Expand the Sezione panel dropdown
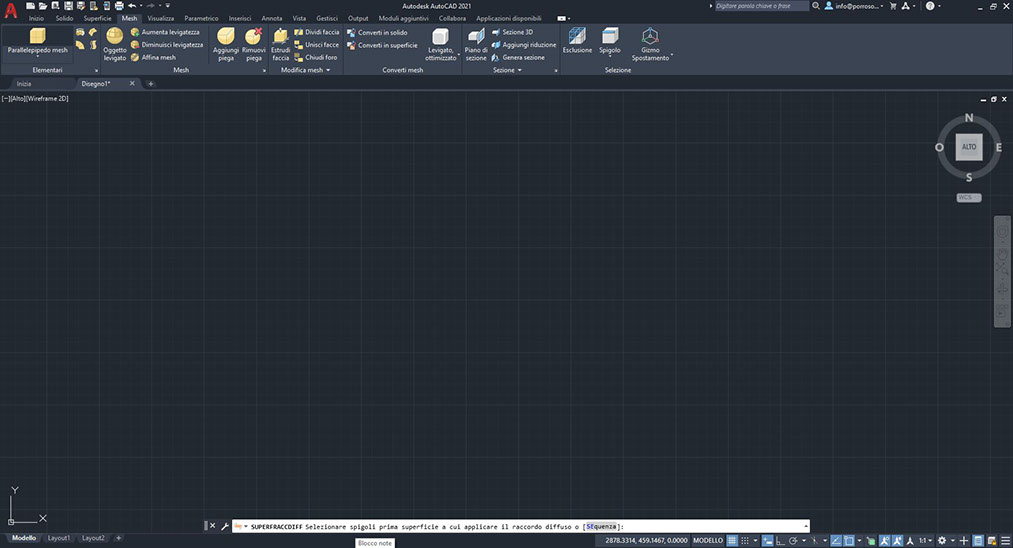 pyautogui.click(x=519, y=70)
